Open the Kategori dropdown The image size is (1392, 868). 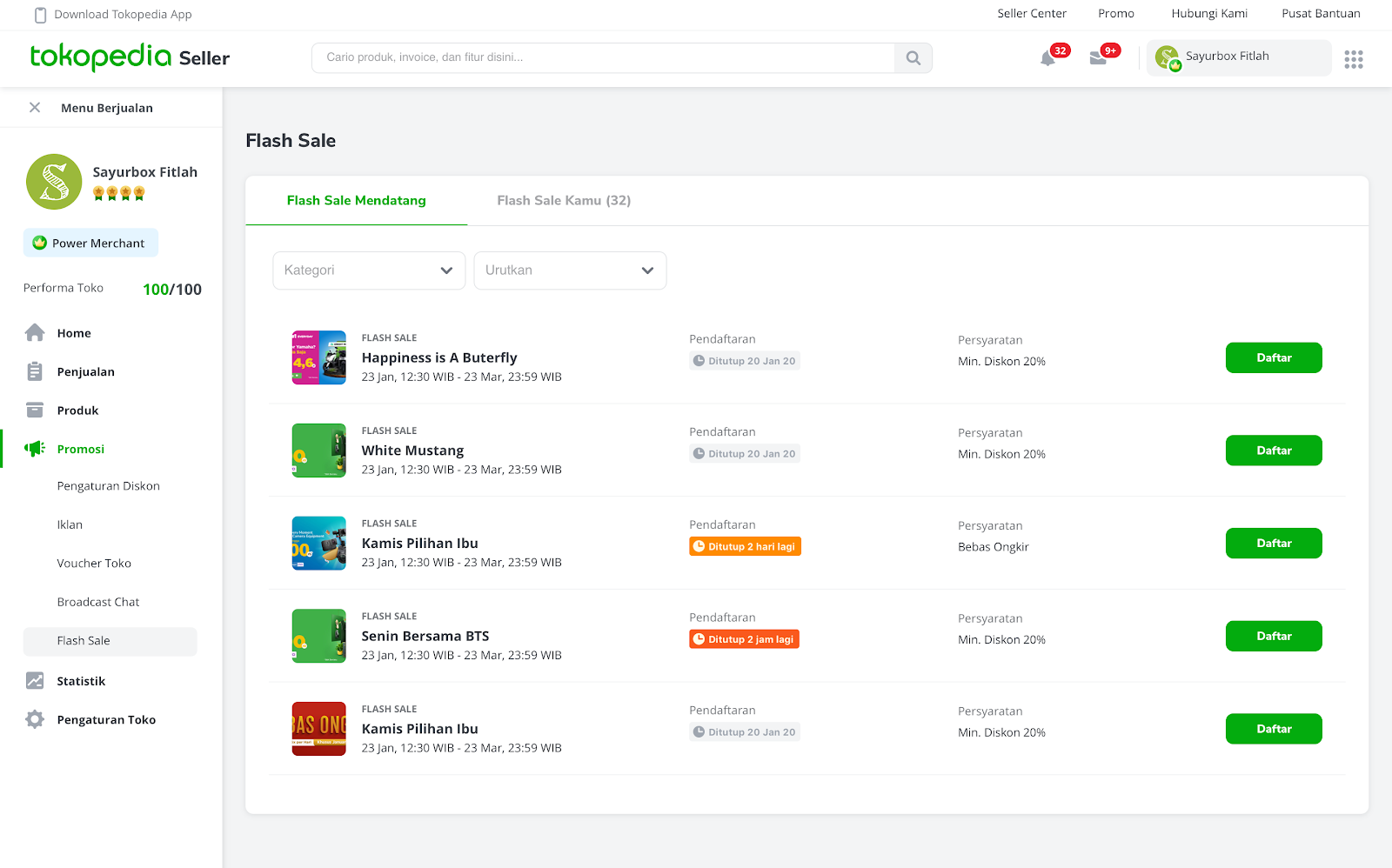click(368, 270)
